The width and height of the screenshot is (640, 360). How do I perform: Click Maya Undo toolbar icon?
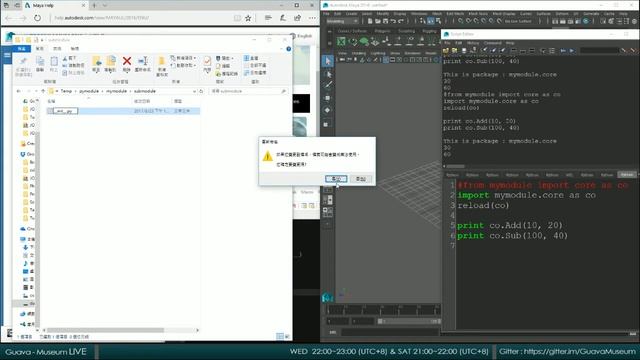tap(393, 21)
